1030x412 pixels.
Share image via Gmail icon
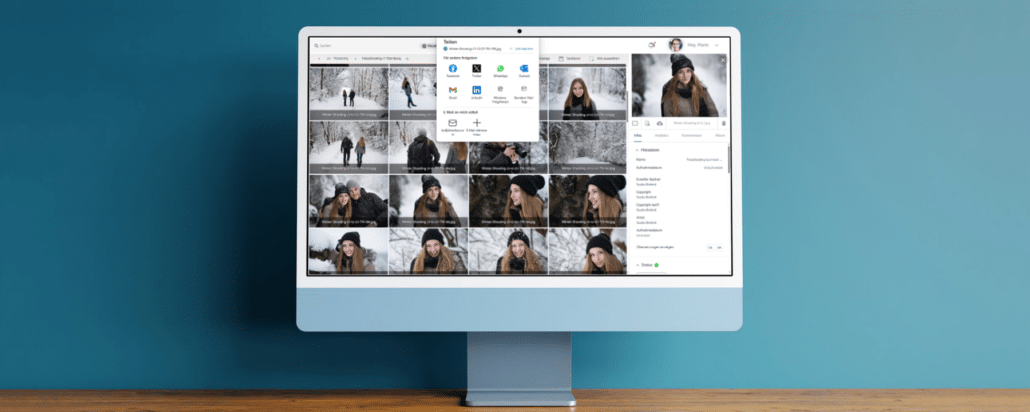pos(453,89)
